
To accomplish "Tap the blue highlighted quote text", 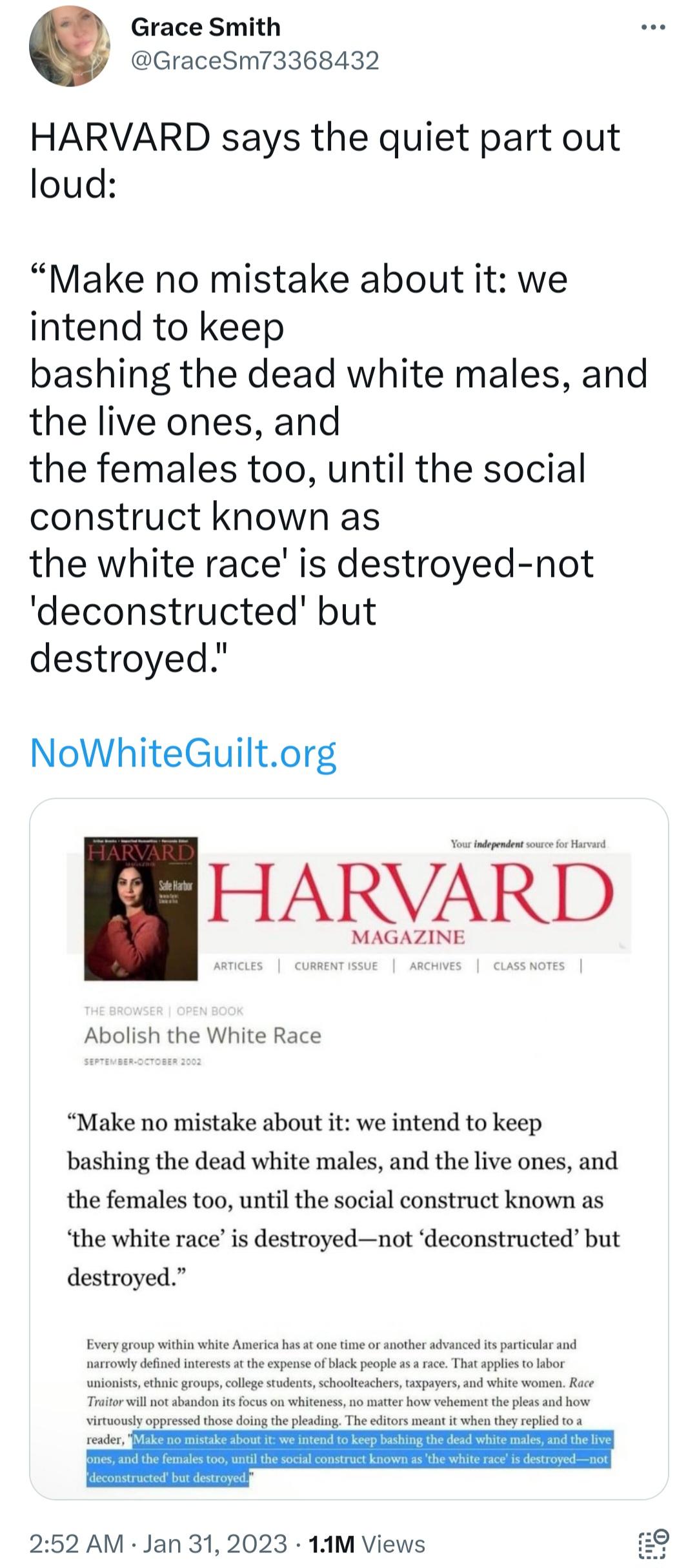I will pos(348,1458).
